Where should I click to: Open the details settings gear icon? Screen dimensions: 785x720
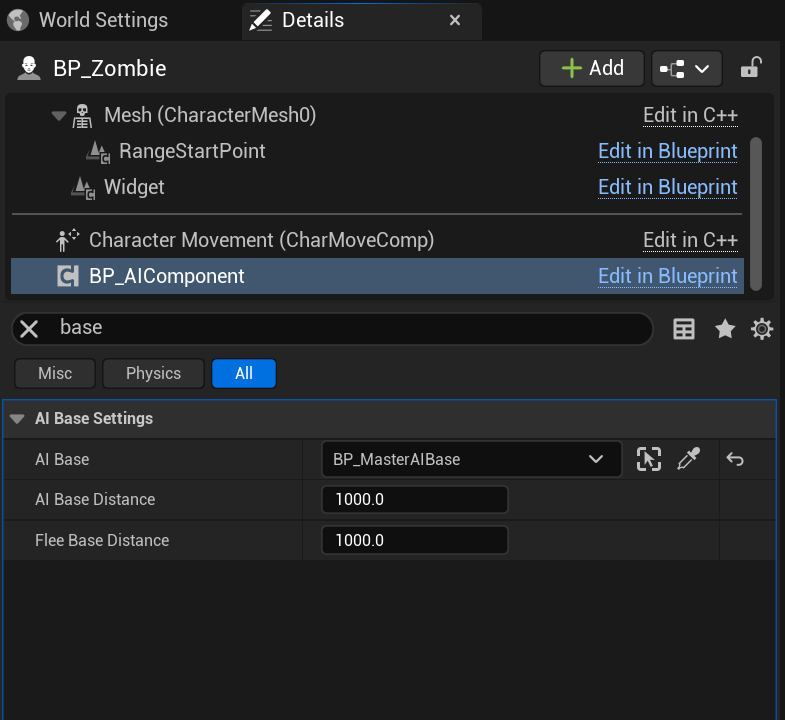pyautogui.click(x=762, y=329)
